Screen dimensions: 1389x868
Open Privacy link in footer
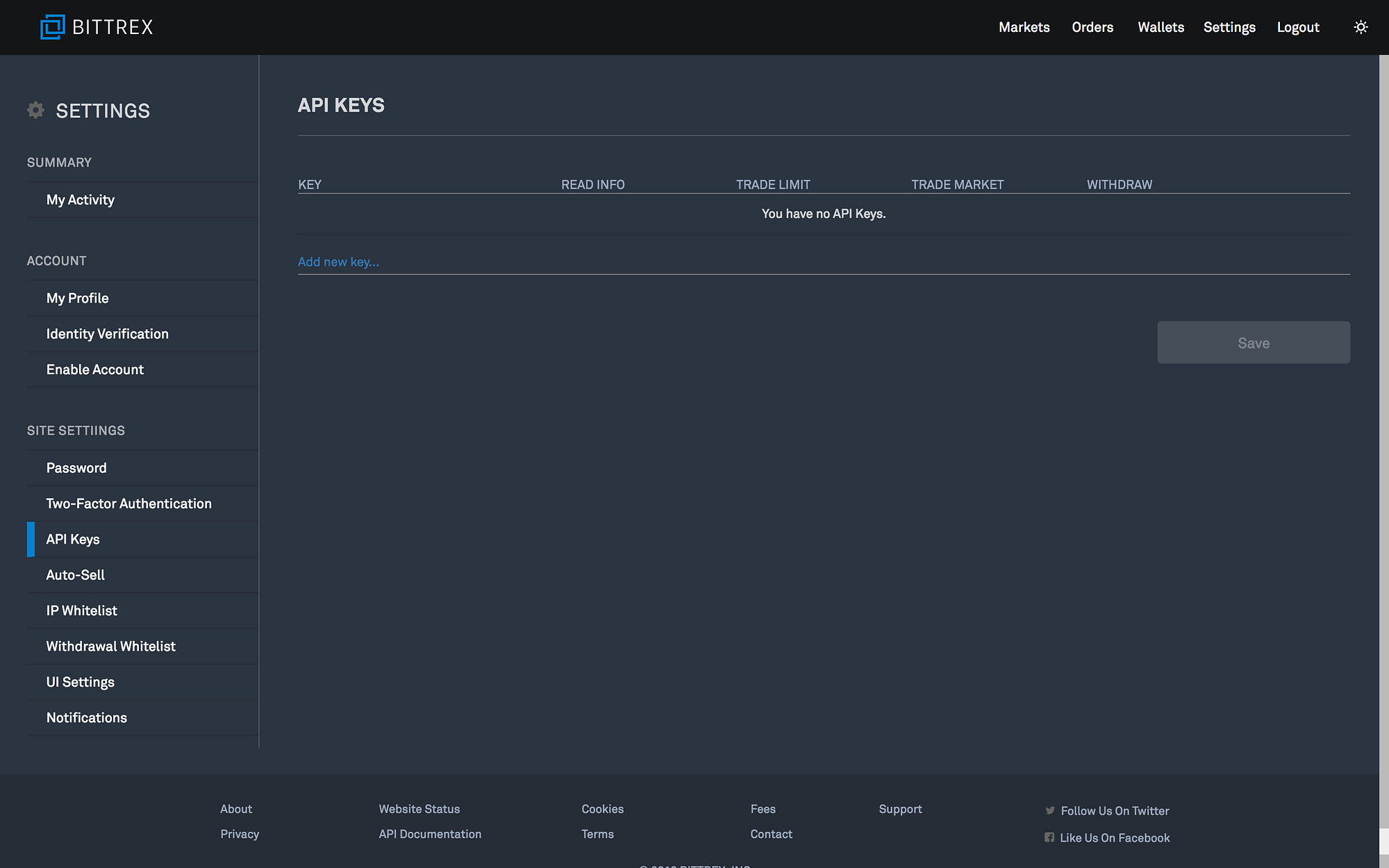pyautogui.click(x=240, y=834)
